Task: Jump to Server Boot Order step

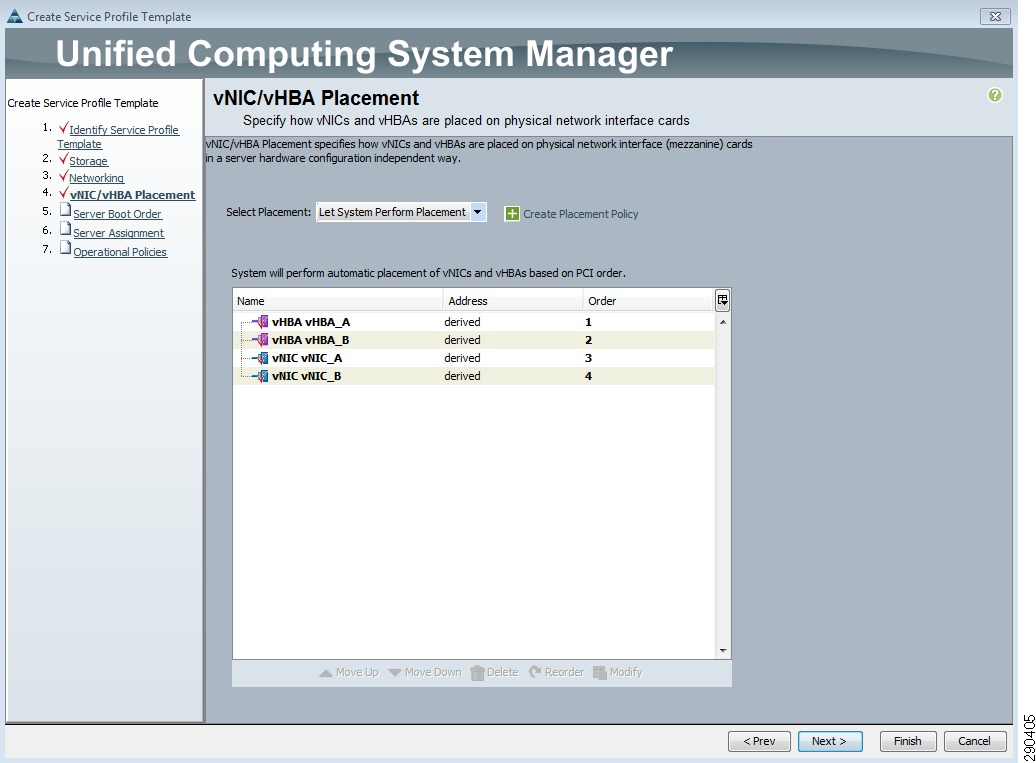Action: point(118,214)
